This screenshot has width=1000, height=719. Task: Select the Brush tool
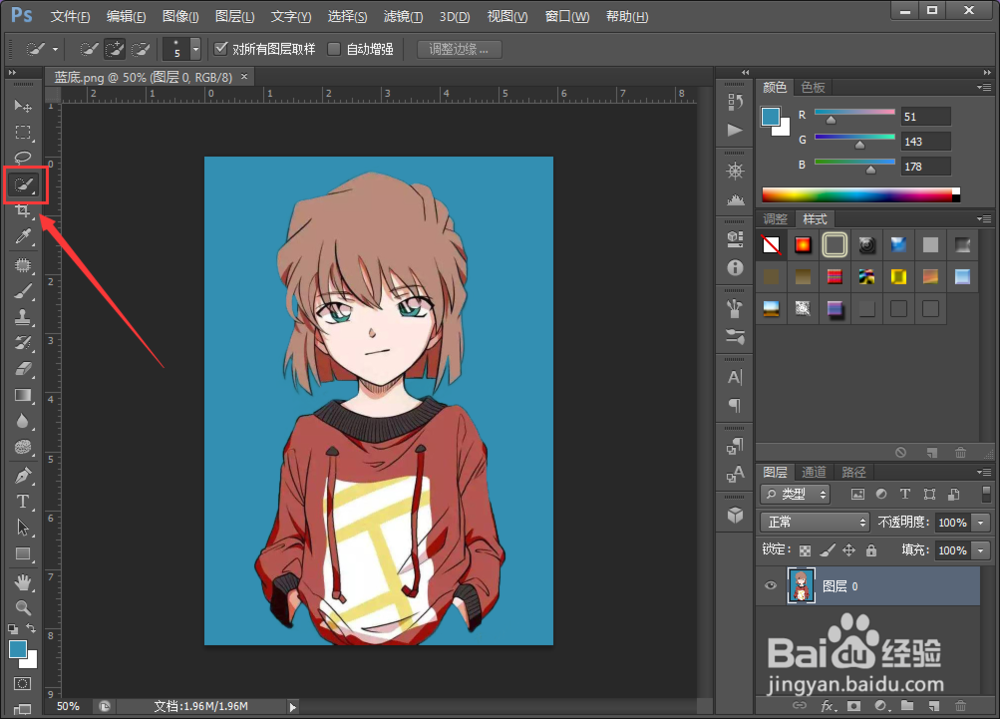tap(23, 292)
